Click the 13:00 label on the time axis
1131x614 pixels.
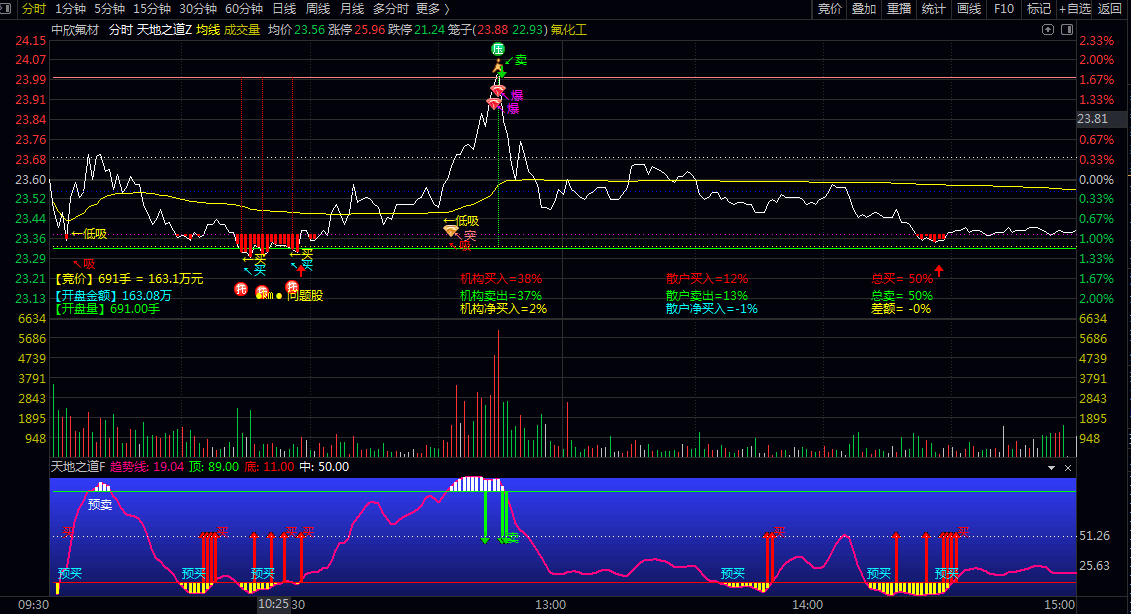click(550, 605)
